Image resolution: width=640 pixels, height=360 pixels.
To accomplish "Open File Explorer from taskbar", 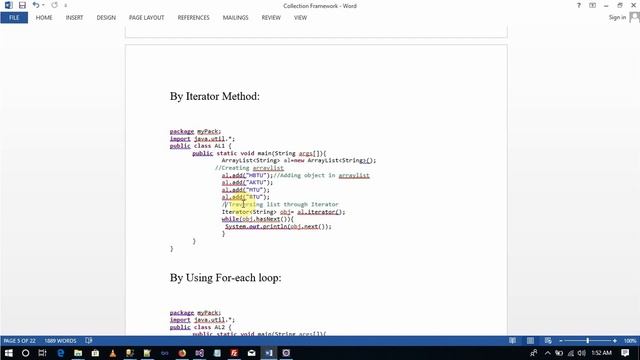I will click(x=78, y=353).
